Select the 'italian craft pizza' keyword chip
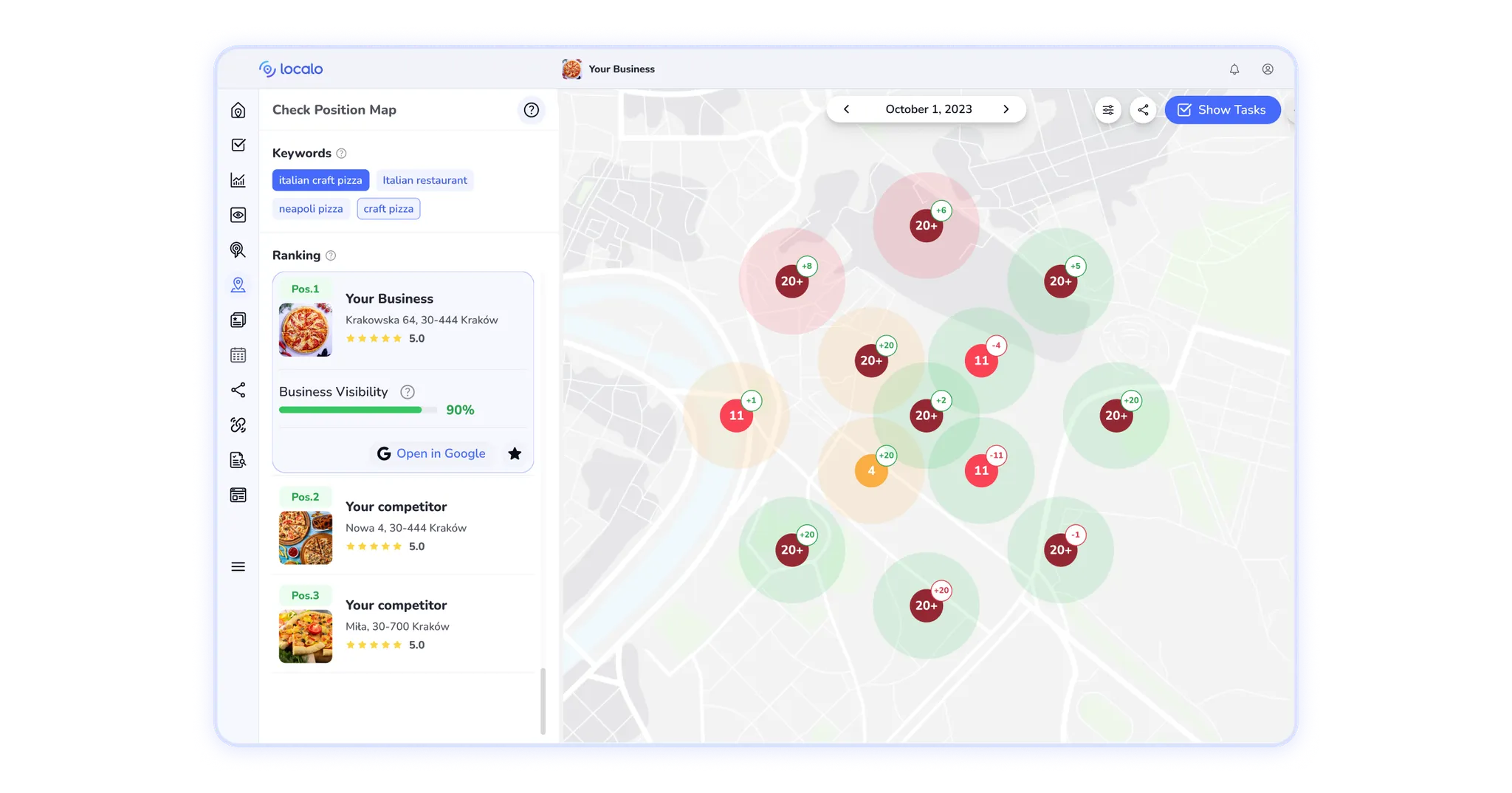This screenshot has height=793, width=1512. (x=320, y=180)
